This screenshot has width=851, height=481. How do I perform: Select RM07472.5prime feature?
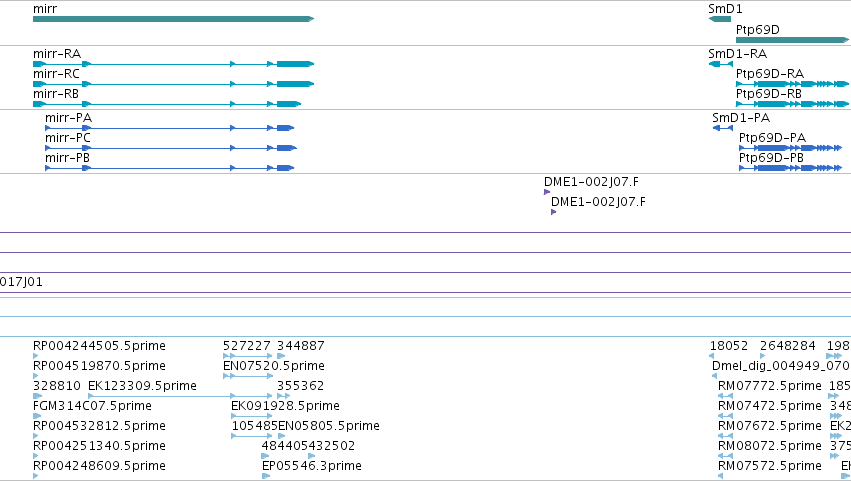point(770,406)
